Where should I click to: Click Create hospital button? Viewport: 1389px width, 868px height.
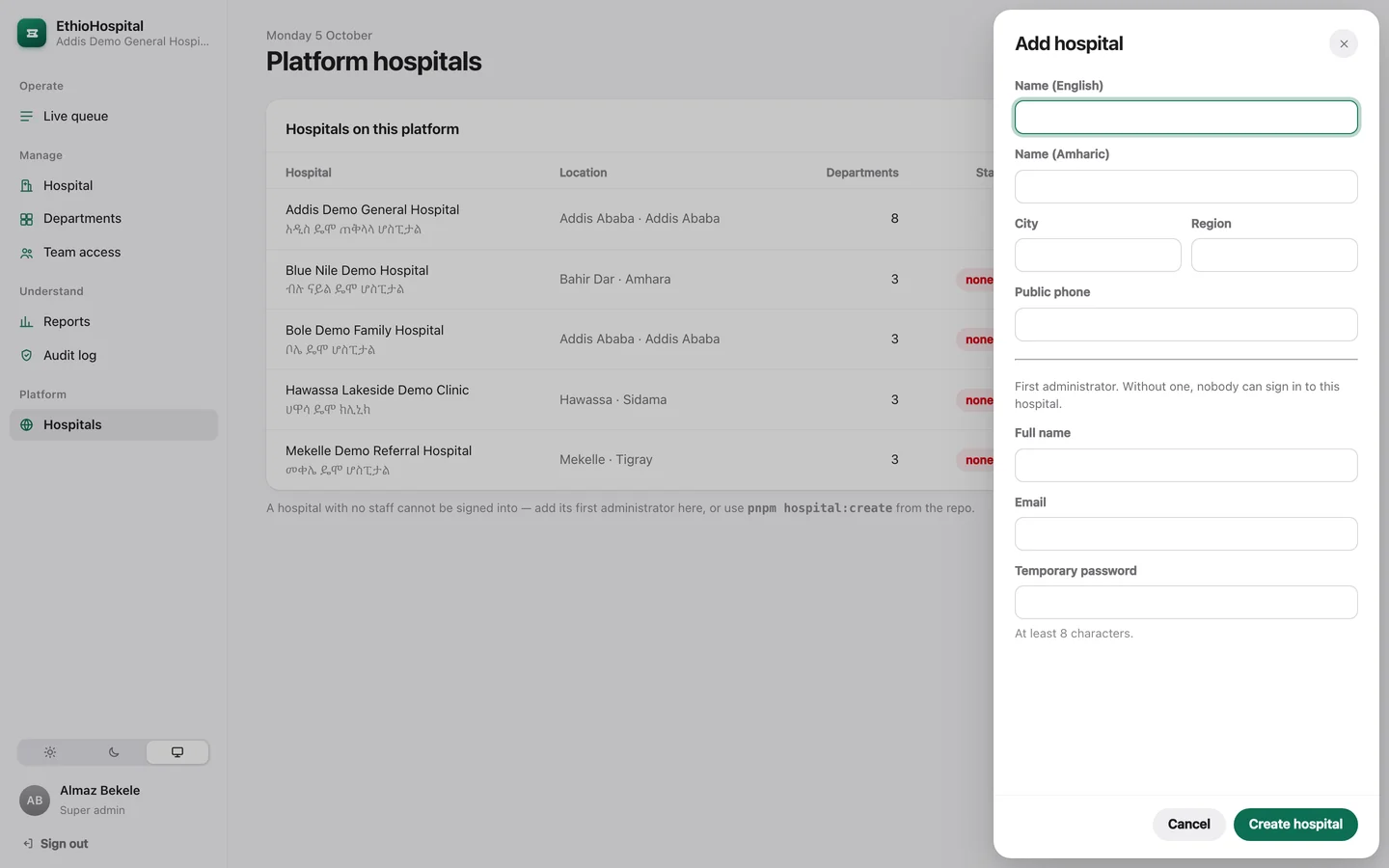[x=1295, y=825]
